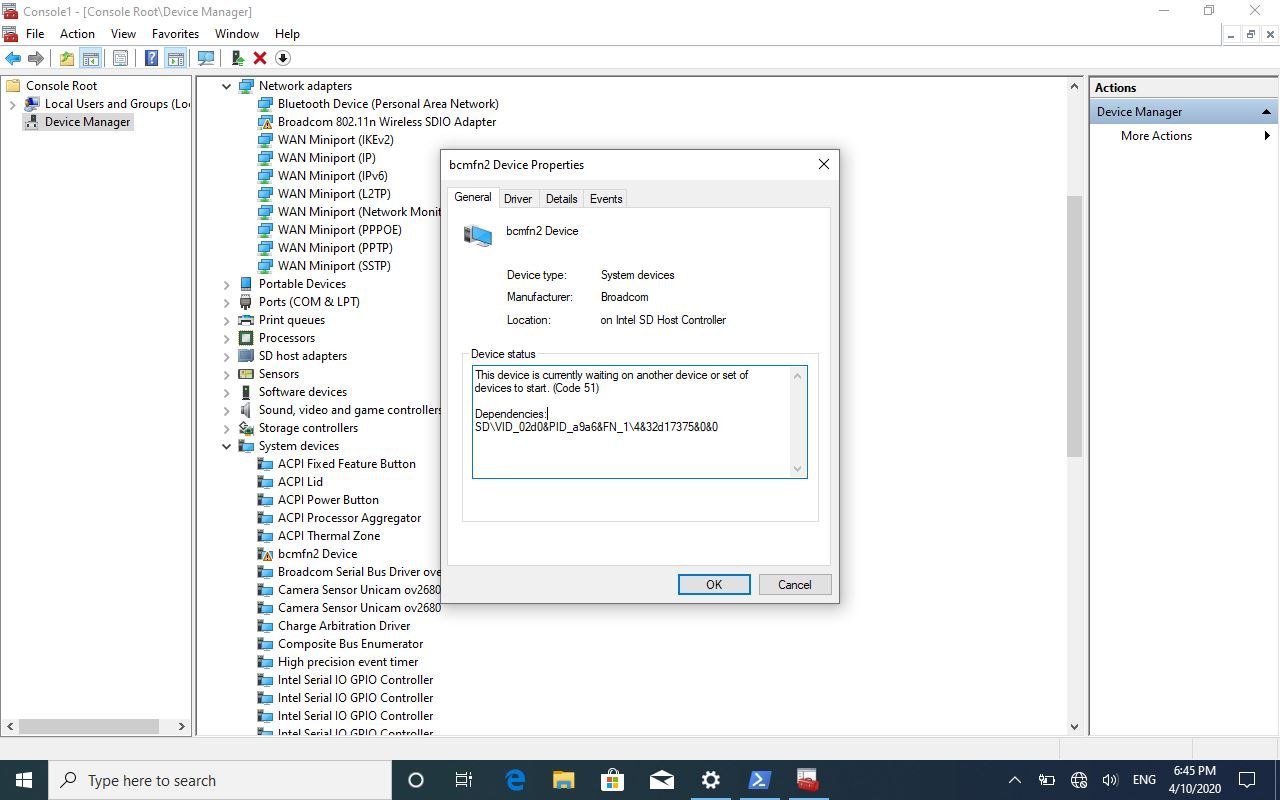Click MMC console toolbox taskbar icon

[x=807, y=780]
